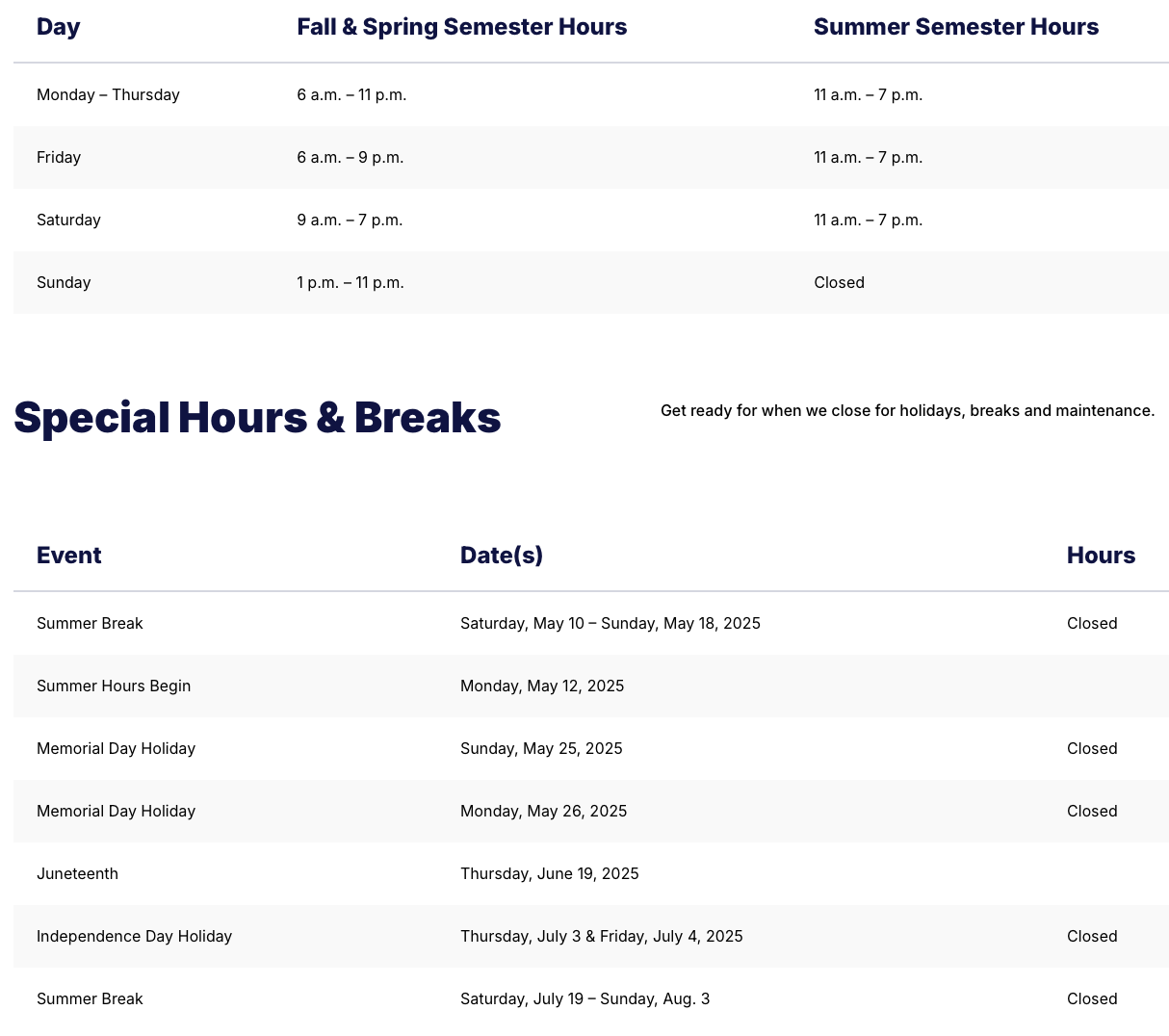Click Closed for Monday, May 26 Memorial Day
Screen dimensions: 1169x1036
tap(1092, 811)
